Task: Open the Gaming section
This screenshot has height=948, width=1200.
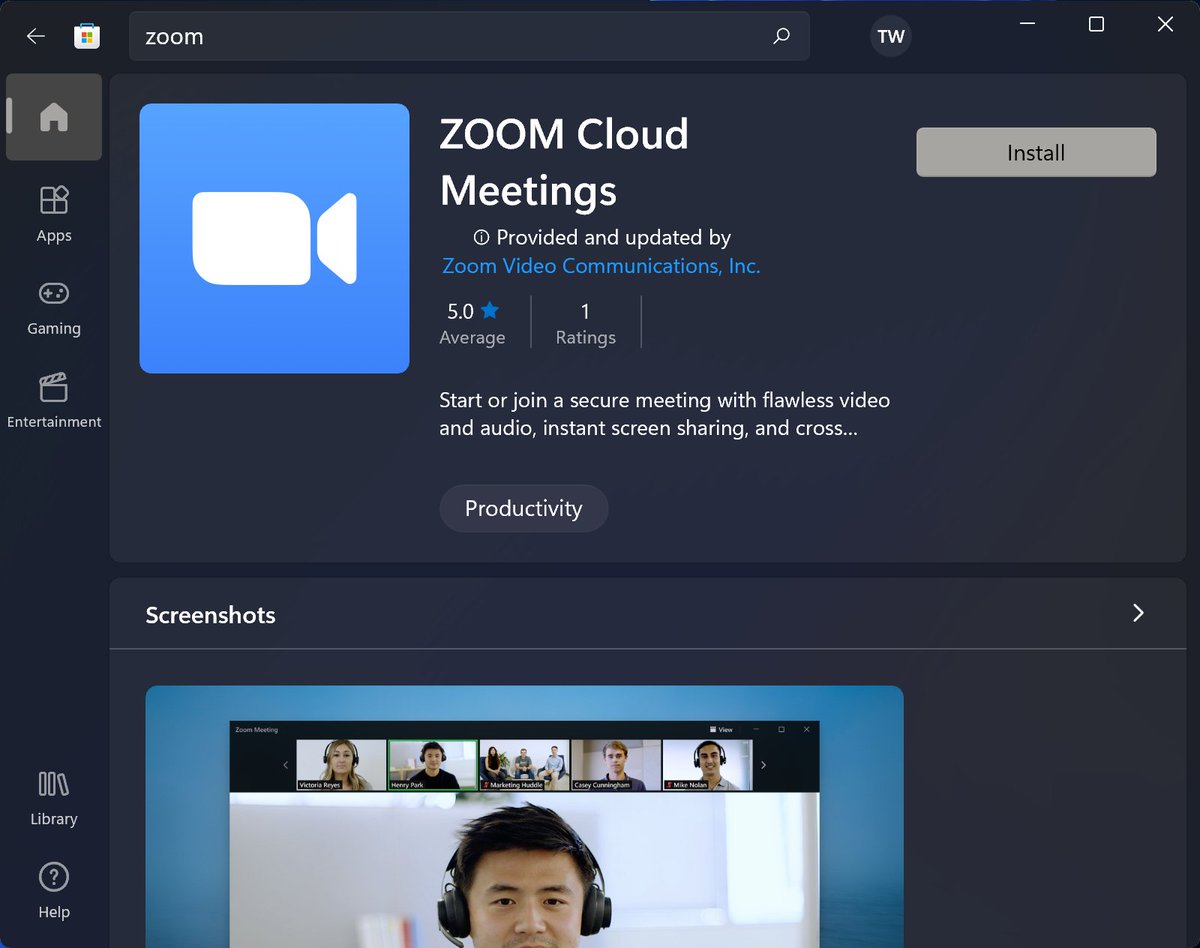Action: [x=54, y=307]
